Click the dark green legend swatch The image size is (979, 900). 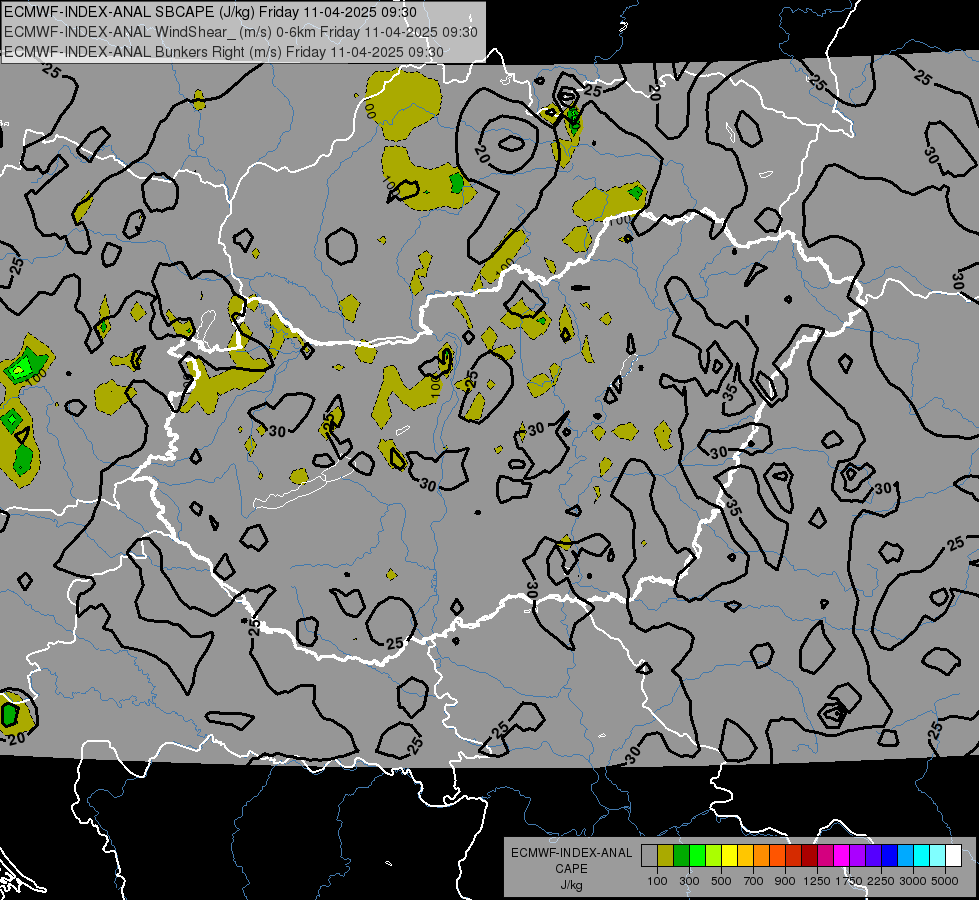pyautogui.click(x=681, y=856)
